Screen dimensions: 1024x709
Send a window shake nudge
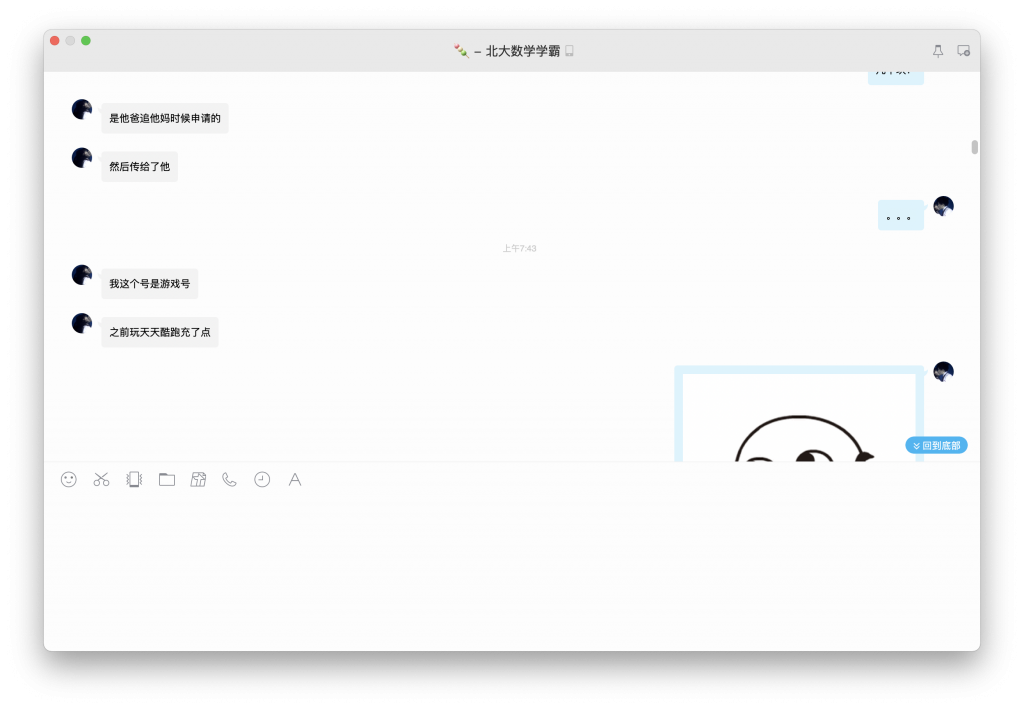click(x=133, y=480)
